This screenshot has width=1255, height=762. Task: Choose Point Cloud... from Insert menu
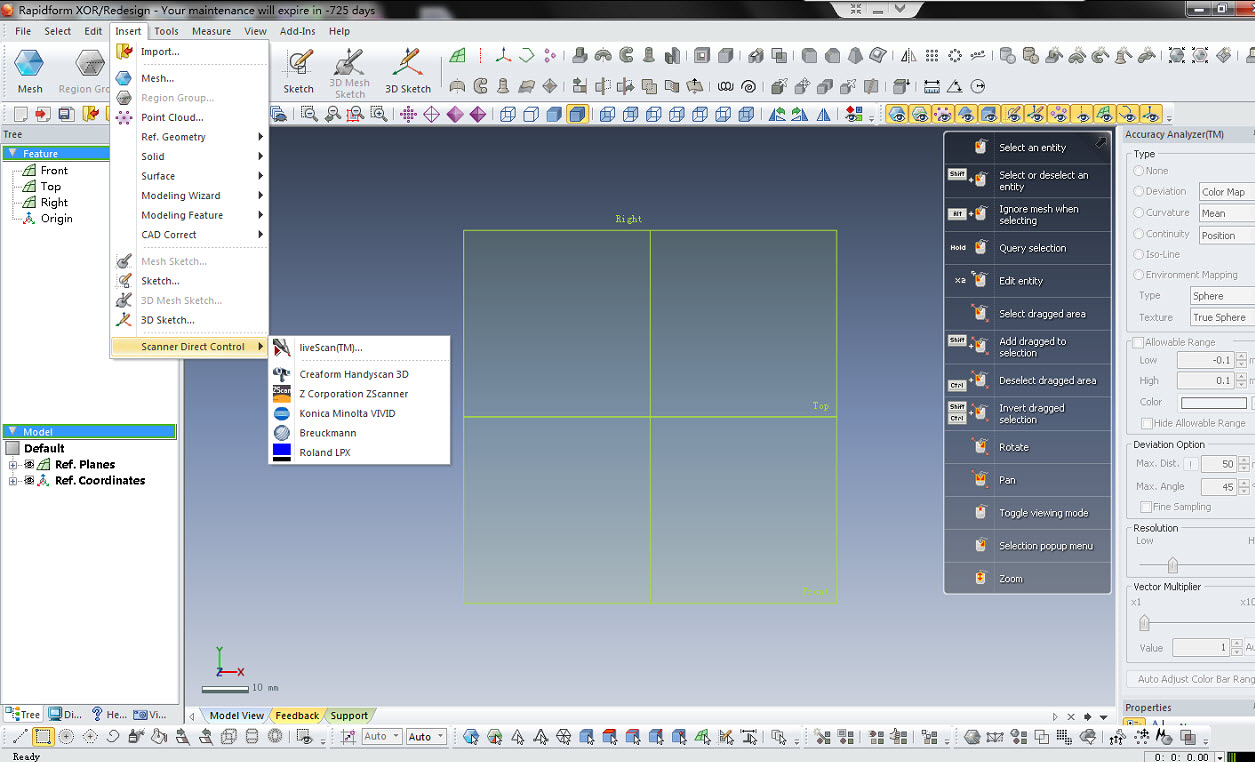tap(190, 117)
